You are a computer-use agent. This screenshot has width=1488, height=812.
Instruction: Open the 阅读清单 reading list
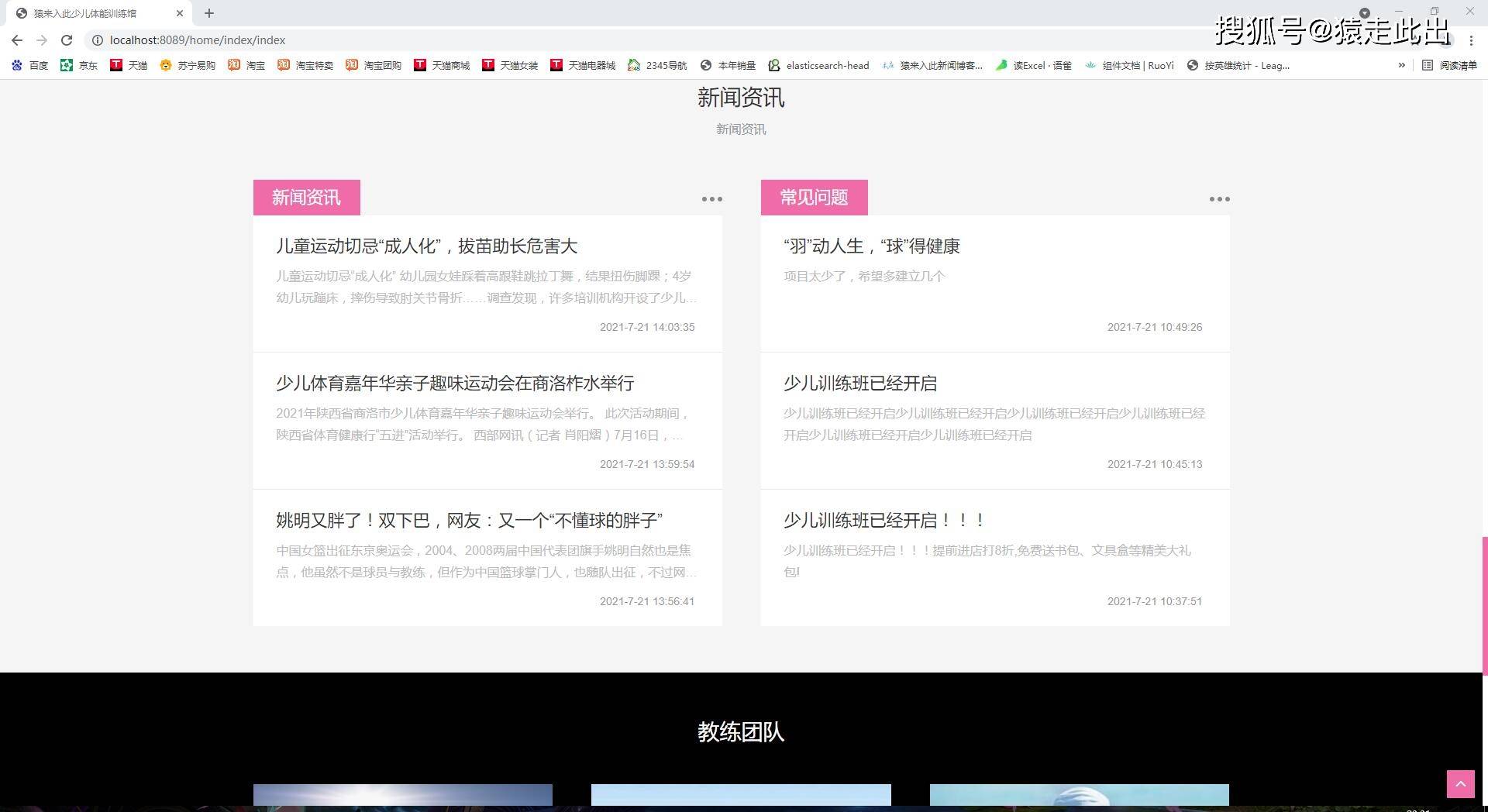[1449, 66]
